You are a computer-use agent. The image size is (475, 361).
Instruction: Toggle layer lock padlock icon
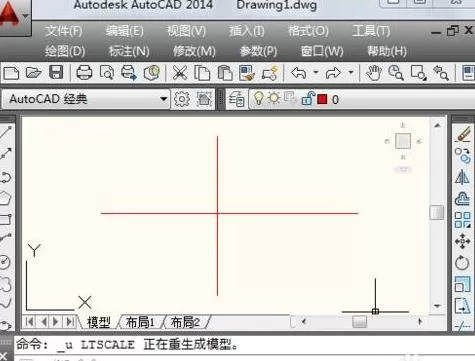pos(307,99)
